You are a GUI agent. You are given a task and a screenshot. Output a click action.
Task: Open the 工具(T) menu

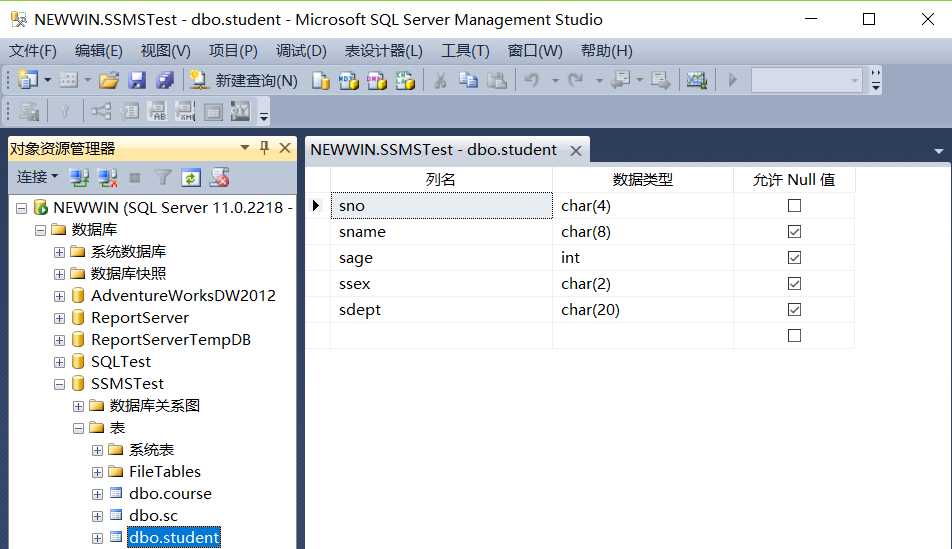tap(465, 51)
